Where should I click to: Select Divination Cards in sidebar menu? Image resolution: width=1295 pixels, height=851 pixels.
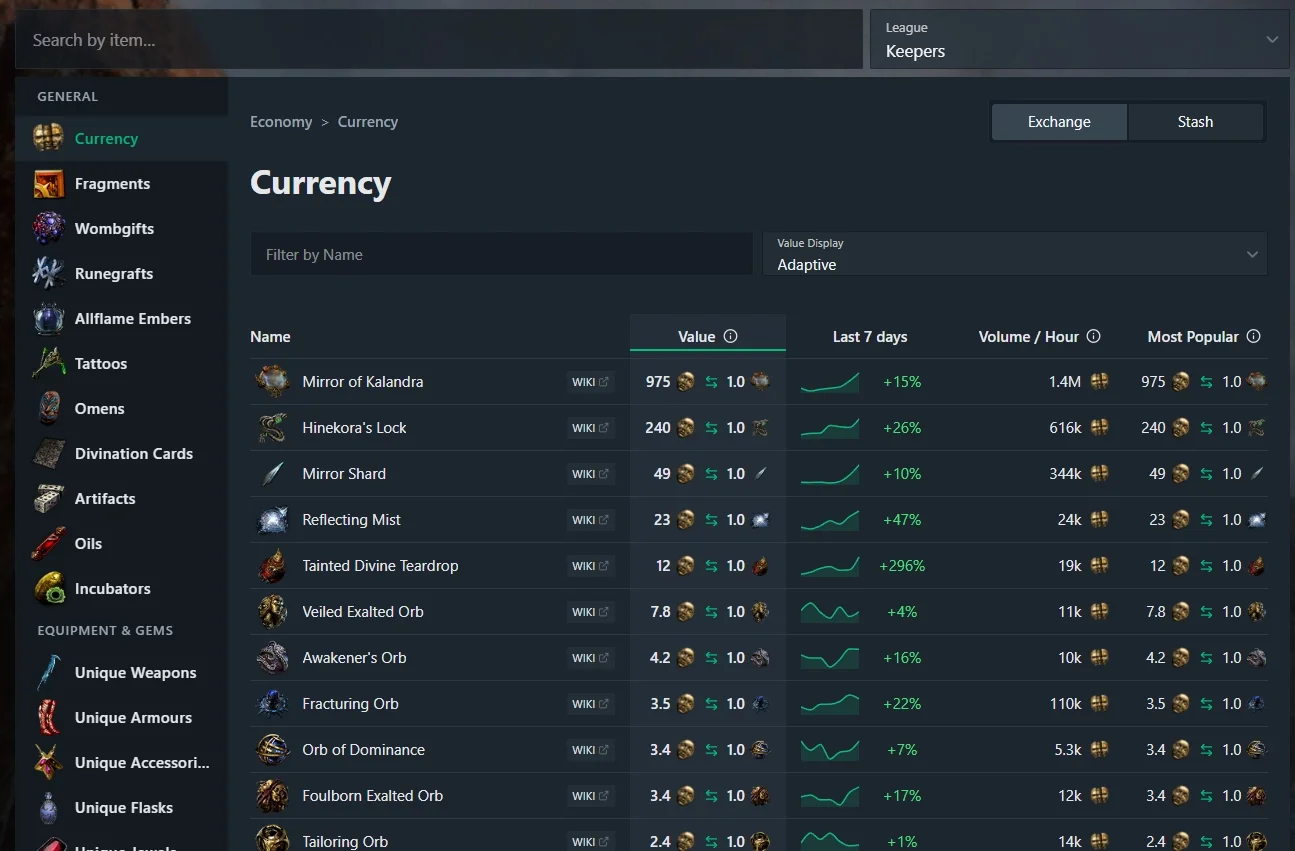(133, 454)
